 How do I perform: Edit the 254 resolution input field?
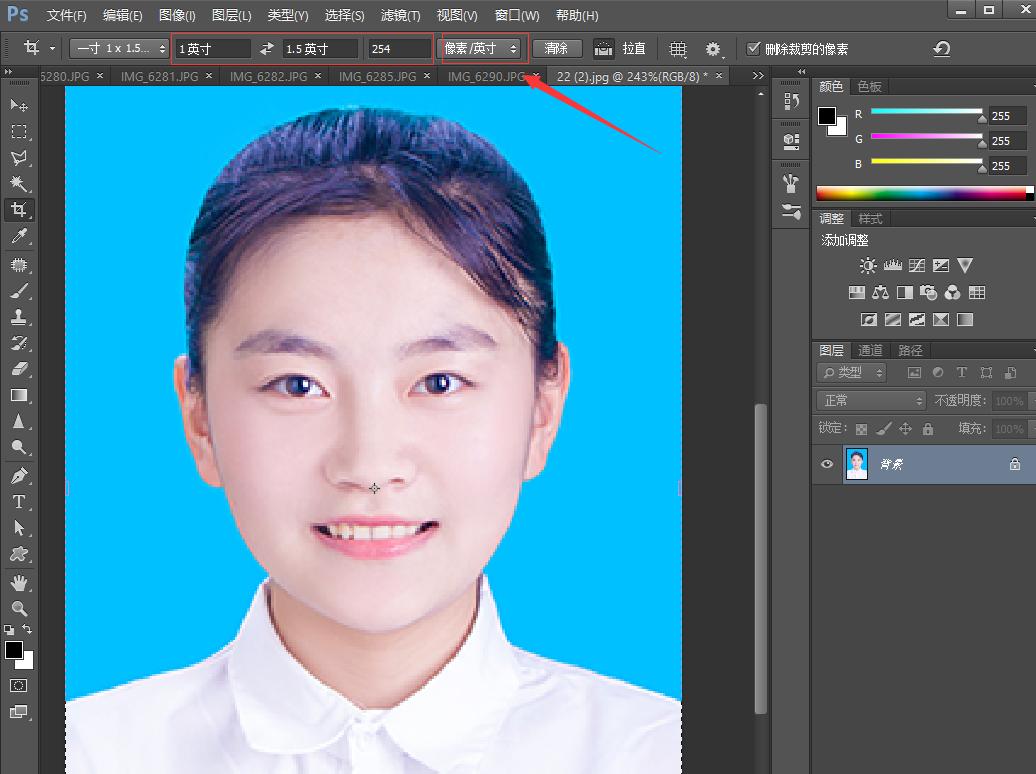[x=398, y=48]
